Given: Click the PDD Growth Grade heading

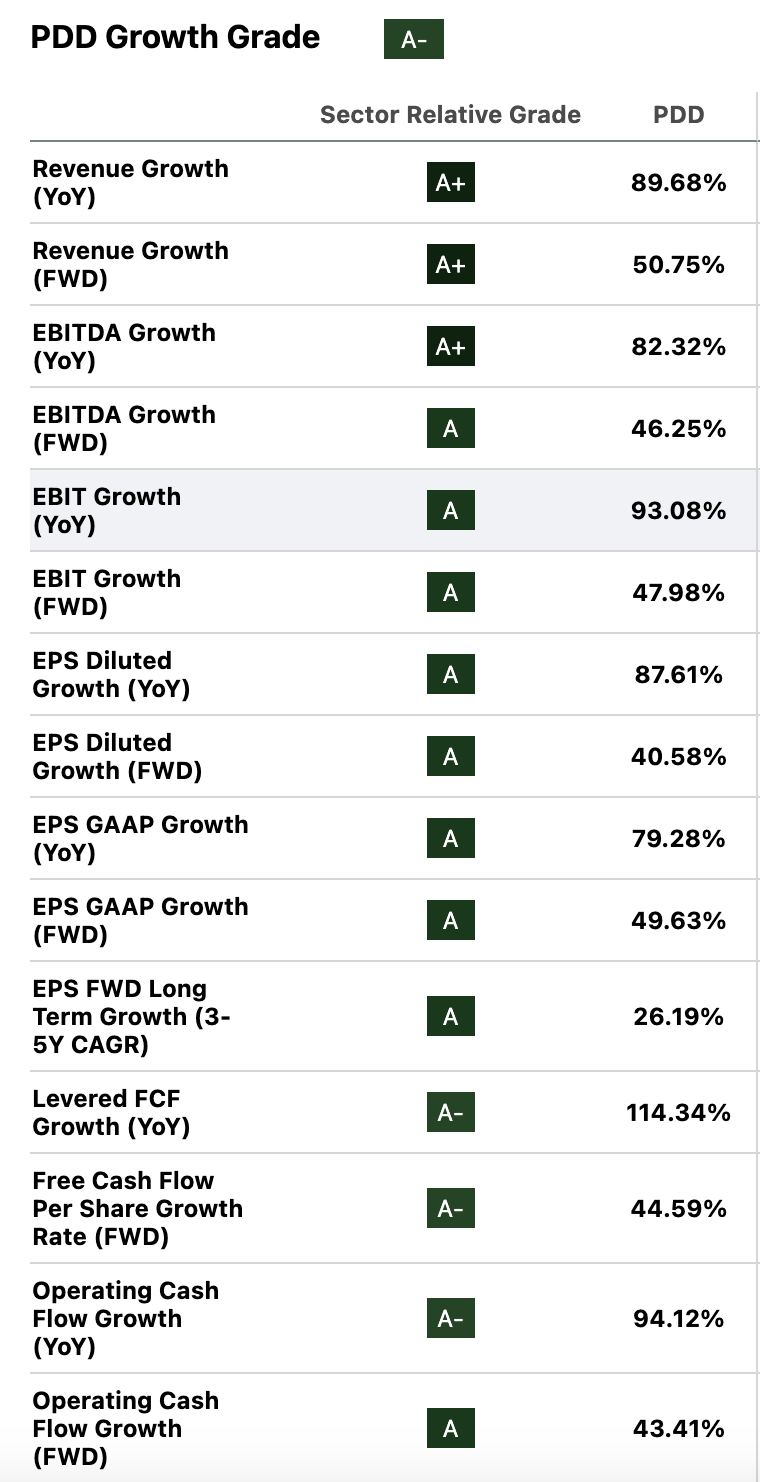Looking at the screenshot, I should tap(176, 38).
